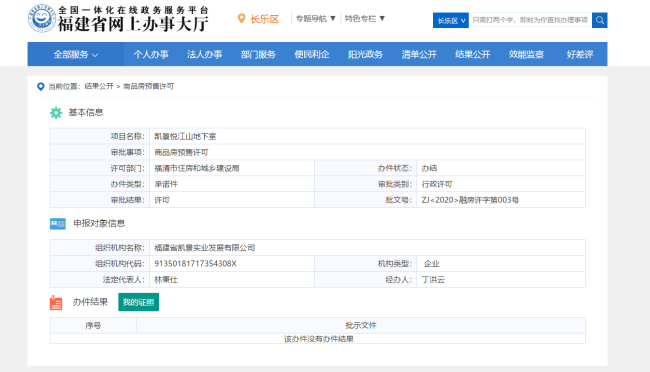Image resolution: width=650 pixels, height=372 pixels.
Task: Open the 特色专栏 dropdown
Action: (365, 19)
